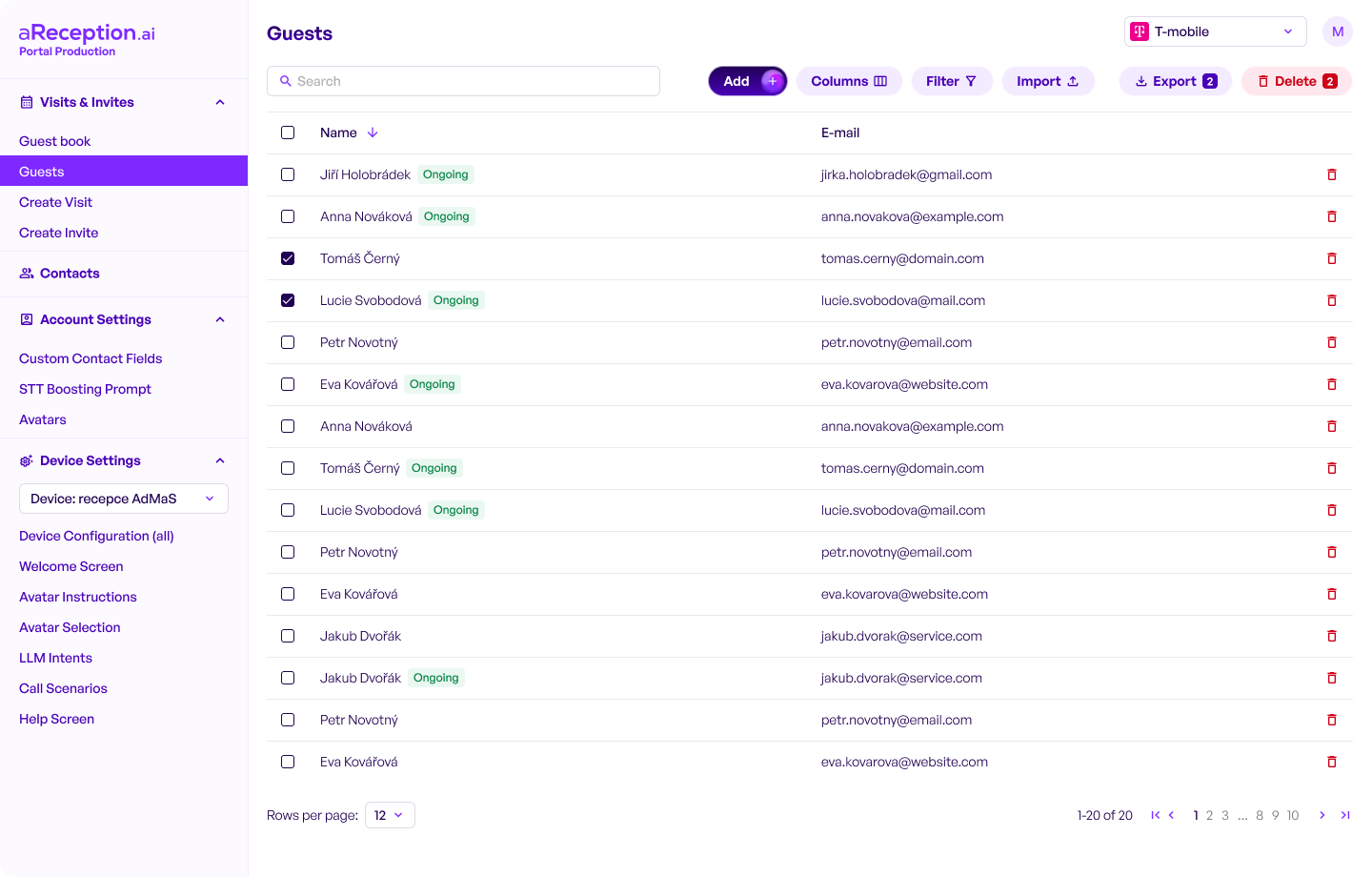Screen dimensions: 1372x877
Task: Click Export selected guests button
Action: (x=1175, y=81)
